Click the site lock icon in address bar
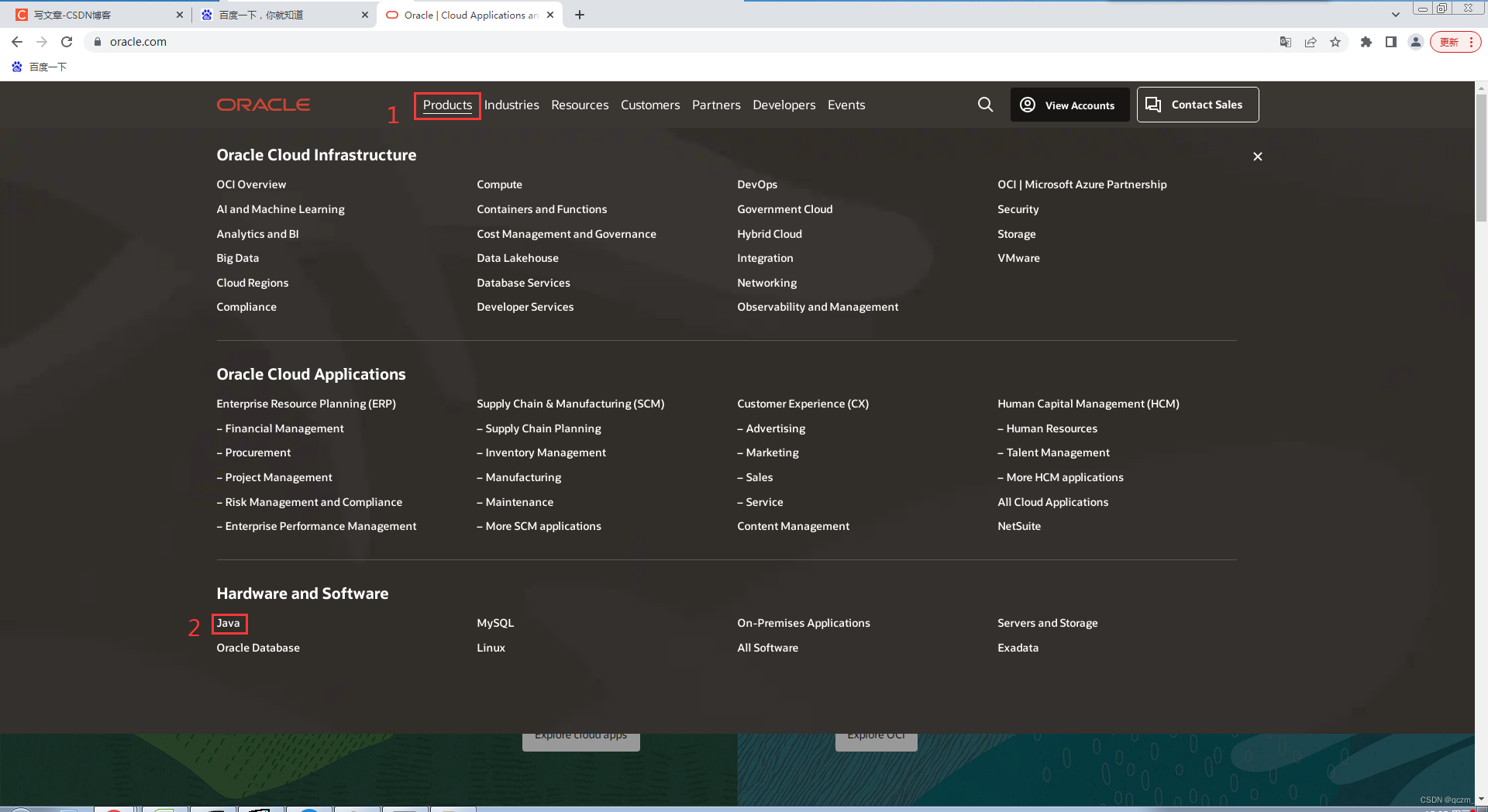 click(x=98, y=42)
